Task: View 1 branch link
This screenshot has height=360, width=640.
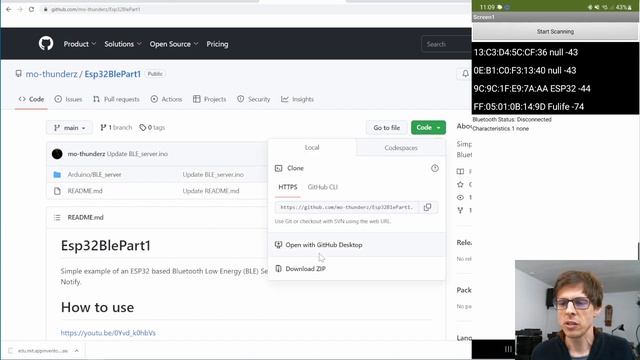Action: (x=116, y=128)
